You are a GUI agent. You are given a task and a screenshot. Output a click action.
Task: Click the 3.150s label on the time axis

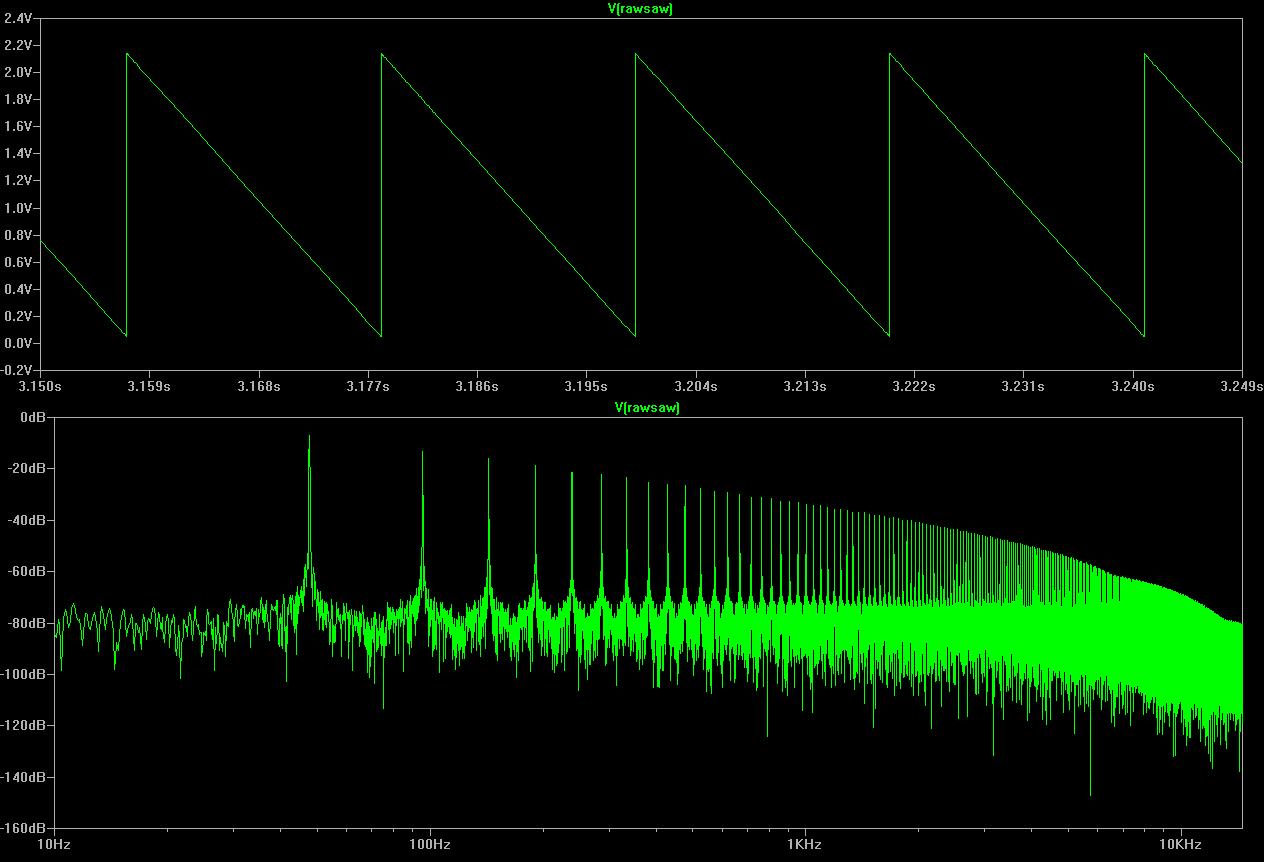(40, 386)
